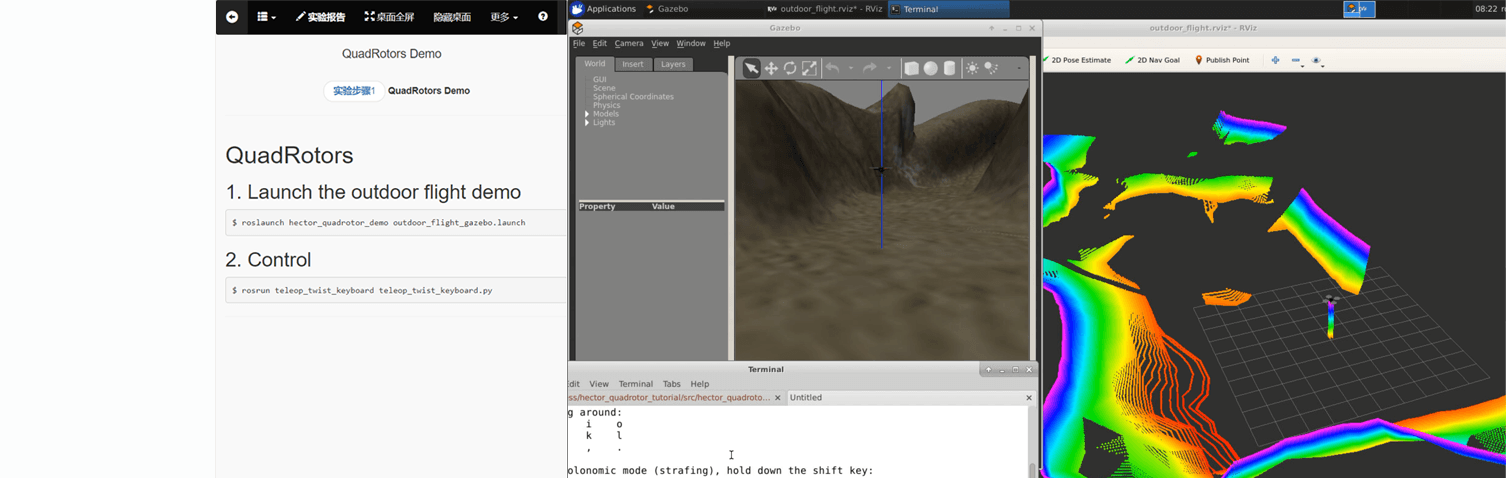Insert a box shape in Gazebo
Viewport: 1506px width, 478px height.
point(911,68)
